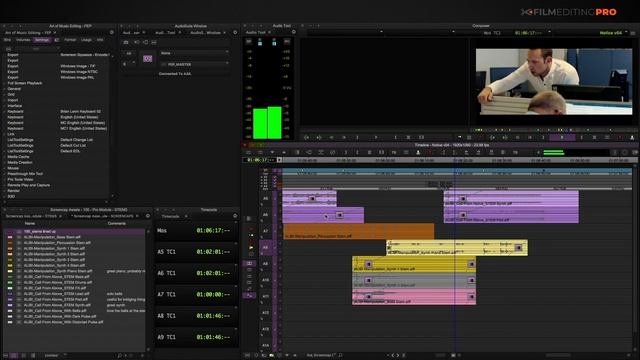Open the bin panel settings gear
The width and height of the screenshot is (640, 360).
148,216
